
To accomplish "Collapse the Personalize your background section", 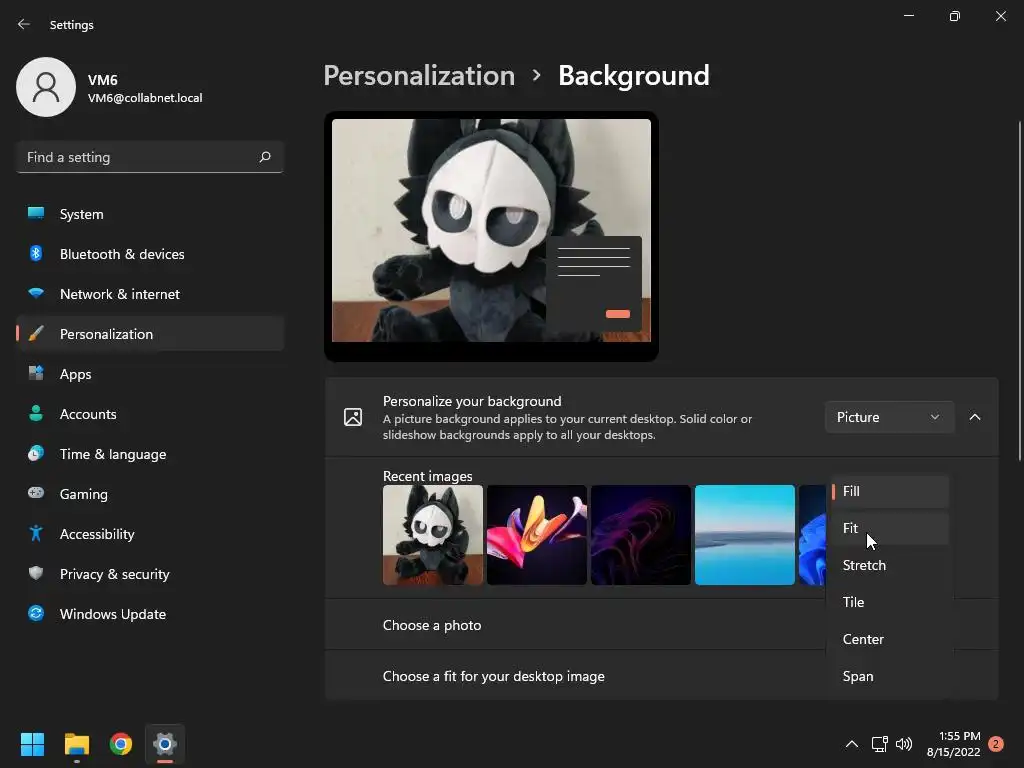I will pyautogui.click(x=974, y=417).
